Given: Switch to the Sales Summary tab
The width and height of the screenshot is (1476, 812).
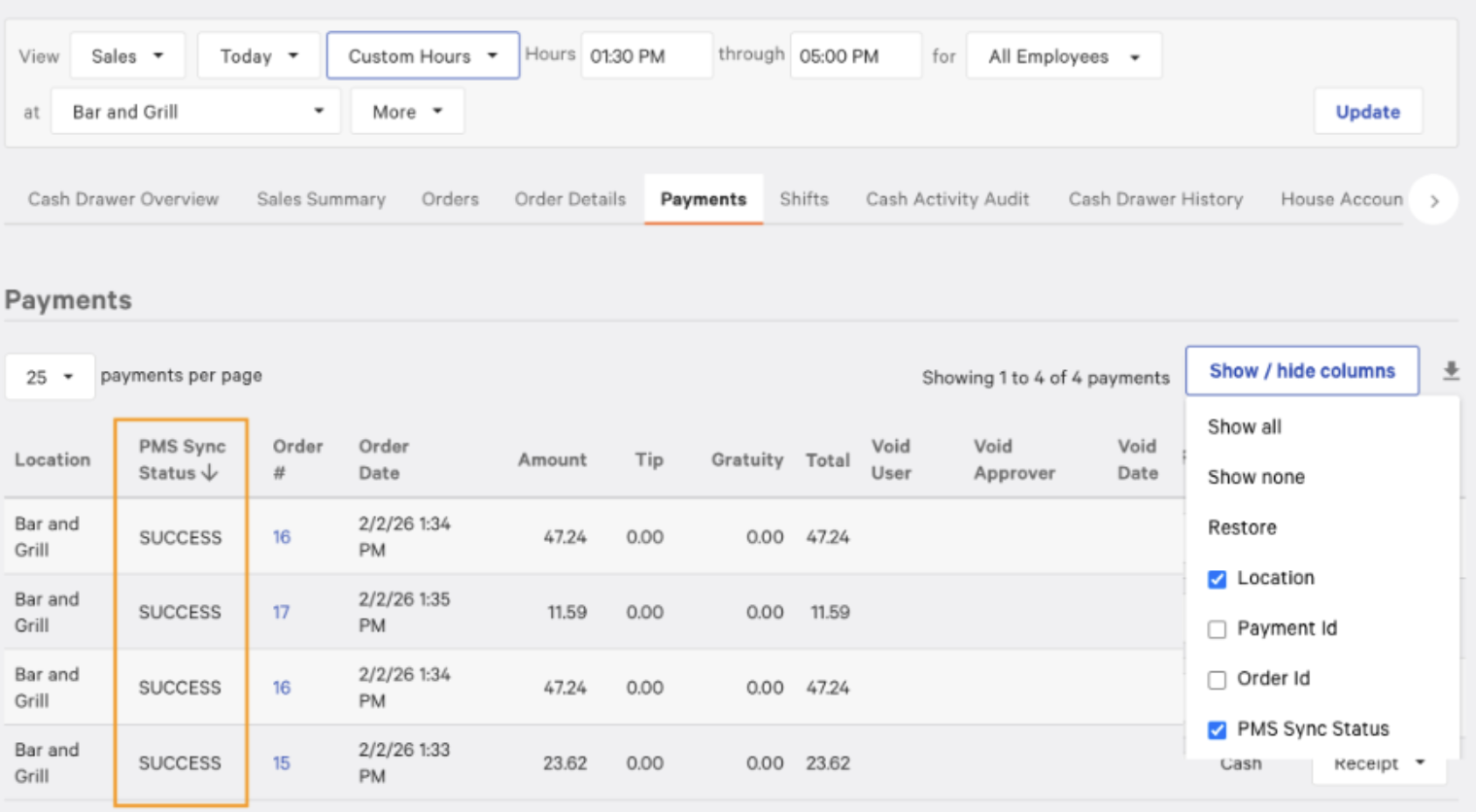Looking at the screenshot, I should (x=321, y=199).
